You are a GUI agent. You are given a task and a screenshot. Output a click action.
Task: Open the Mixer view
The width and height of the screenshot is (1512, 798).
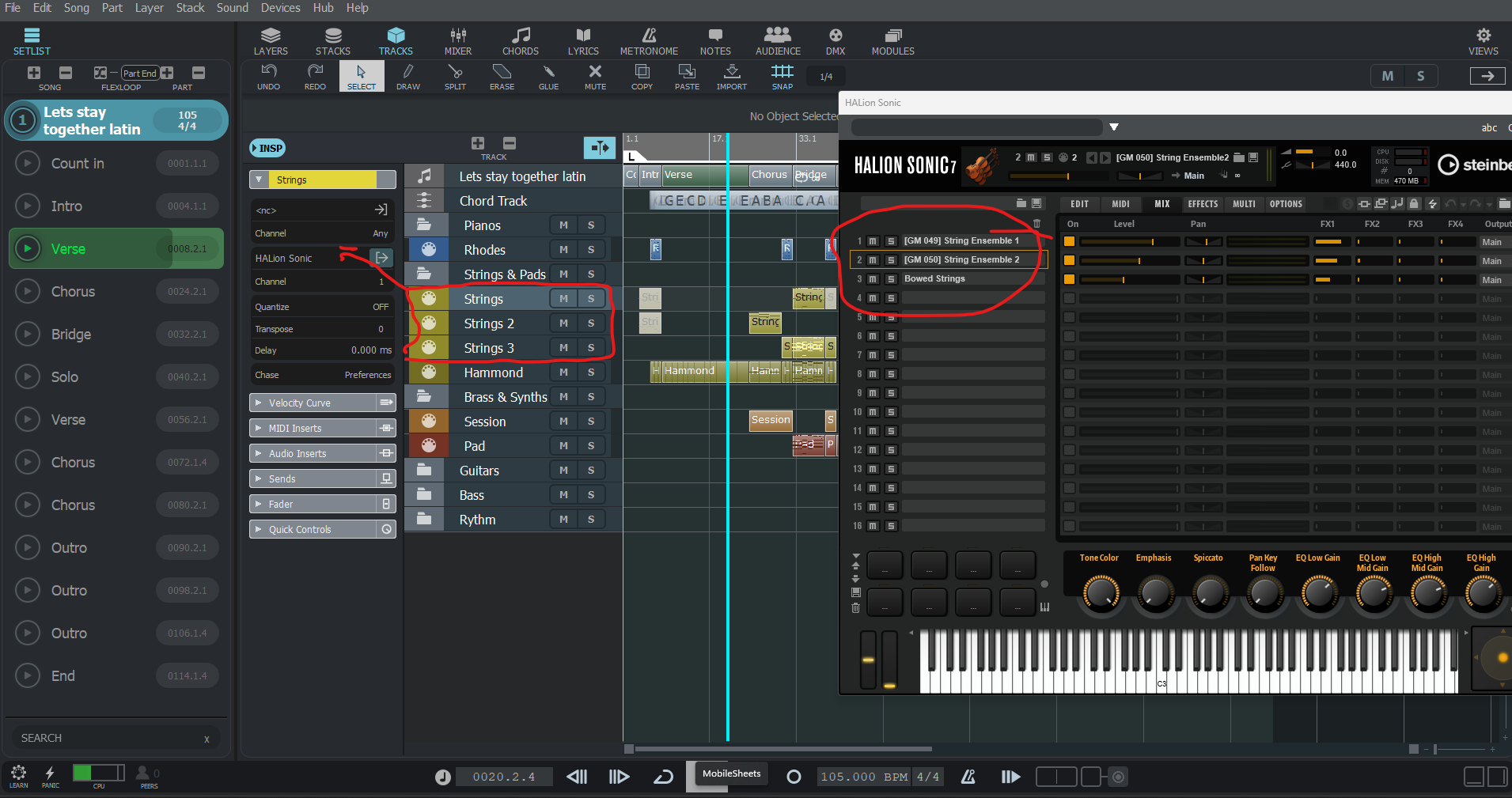click(x=458, y=41)
